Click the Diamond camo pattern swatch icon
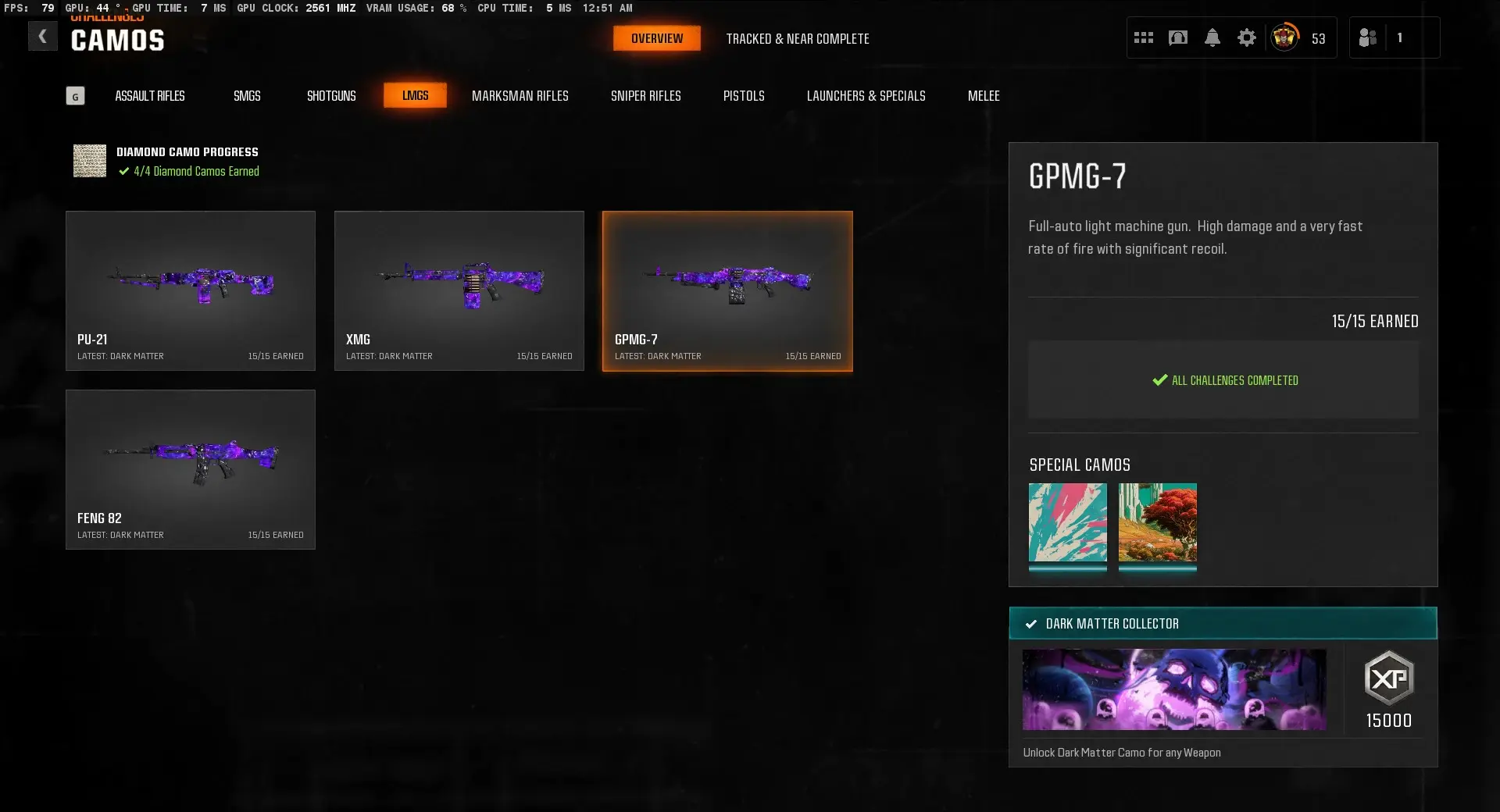 (x=90, y=161)
